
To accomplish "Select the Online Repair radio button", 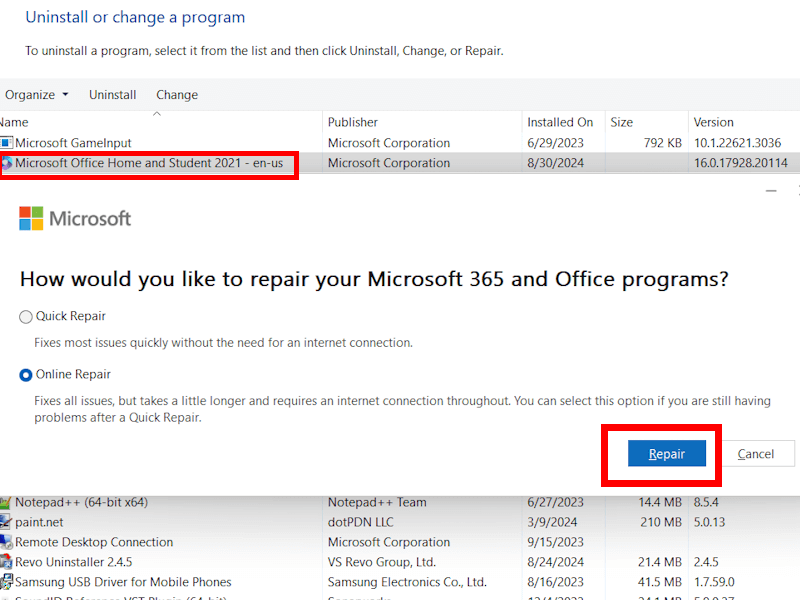I will (x=26, y=375).
